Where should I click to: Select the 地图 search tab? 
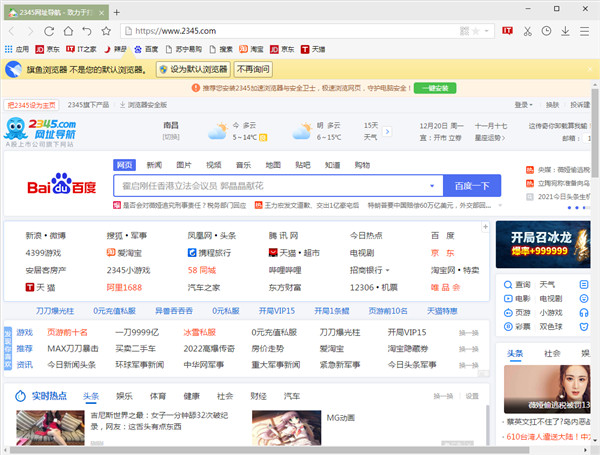pos(273,165)
